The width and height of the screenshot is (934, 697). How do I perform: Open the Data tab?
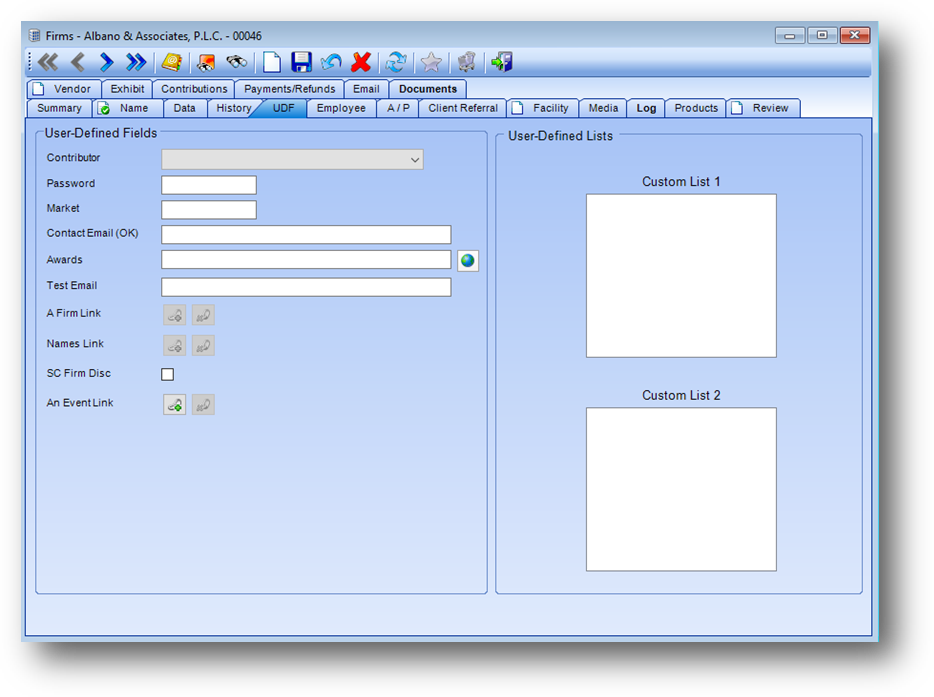tap(185, 108)
